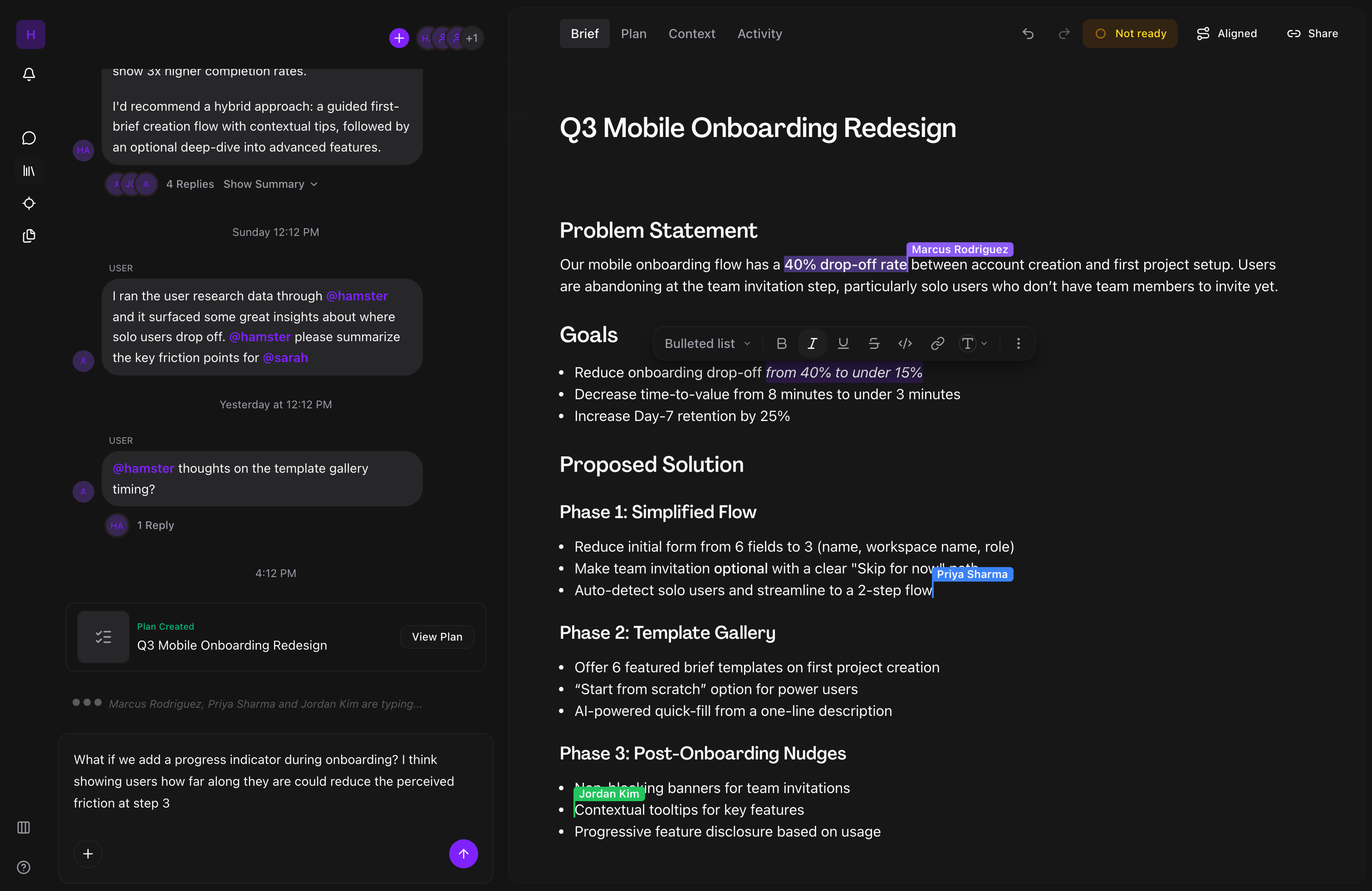Open the text style T dropdown

973,343
